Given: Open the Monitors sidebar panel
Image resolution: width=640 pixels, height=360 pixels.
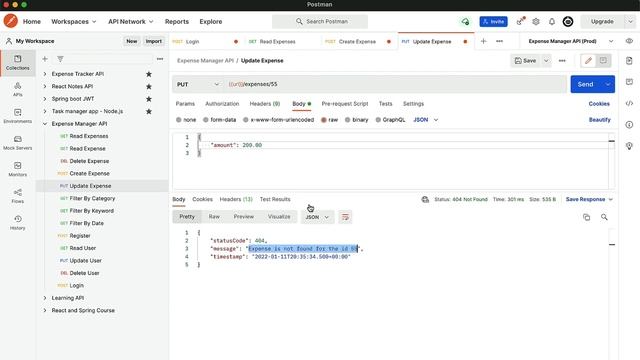Looking at the screenshot, I should pos(18,169).
